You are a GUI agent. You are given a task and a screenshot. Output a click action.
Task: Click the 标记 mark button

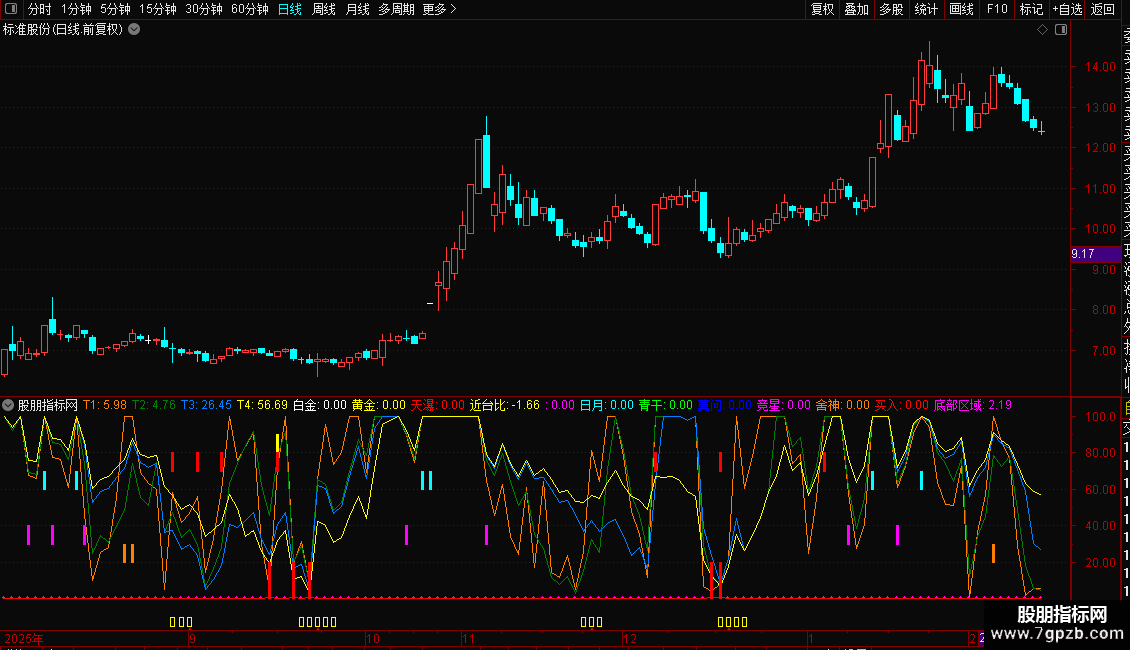click(1031, 9)
